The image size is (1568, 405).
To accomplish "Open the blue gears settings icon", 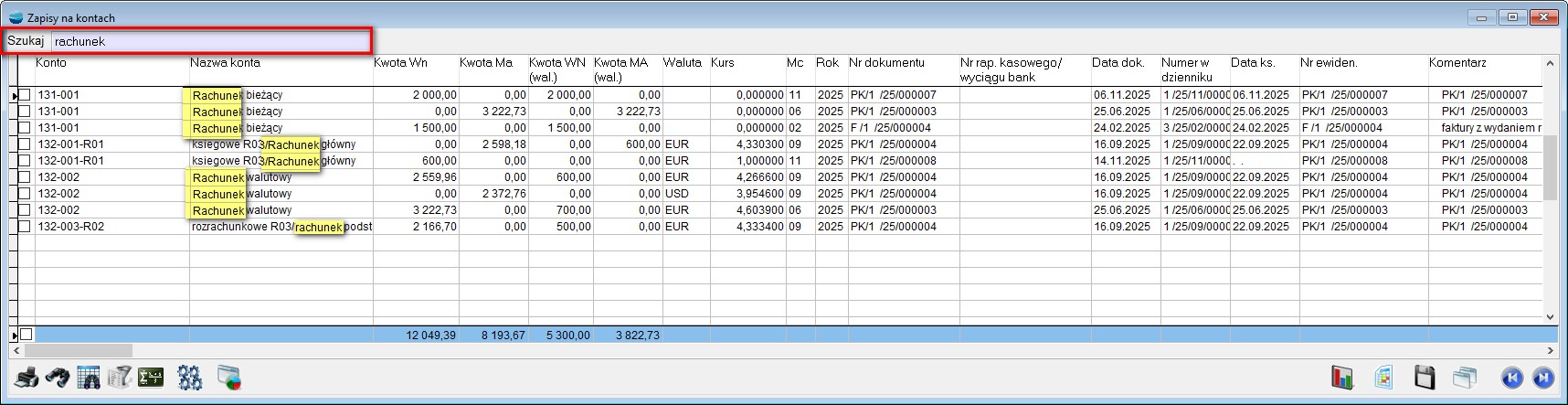I will (190, 378).
